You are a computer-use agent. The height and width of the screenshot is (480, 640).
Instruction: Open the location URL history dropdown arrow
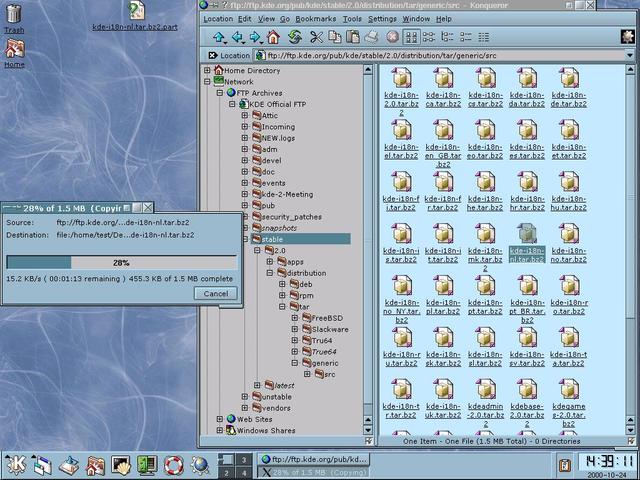(629, 55)
